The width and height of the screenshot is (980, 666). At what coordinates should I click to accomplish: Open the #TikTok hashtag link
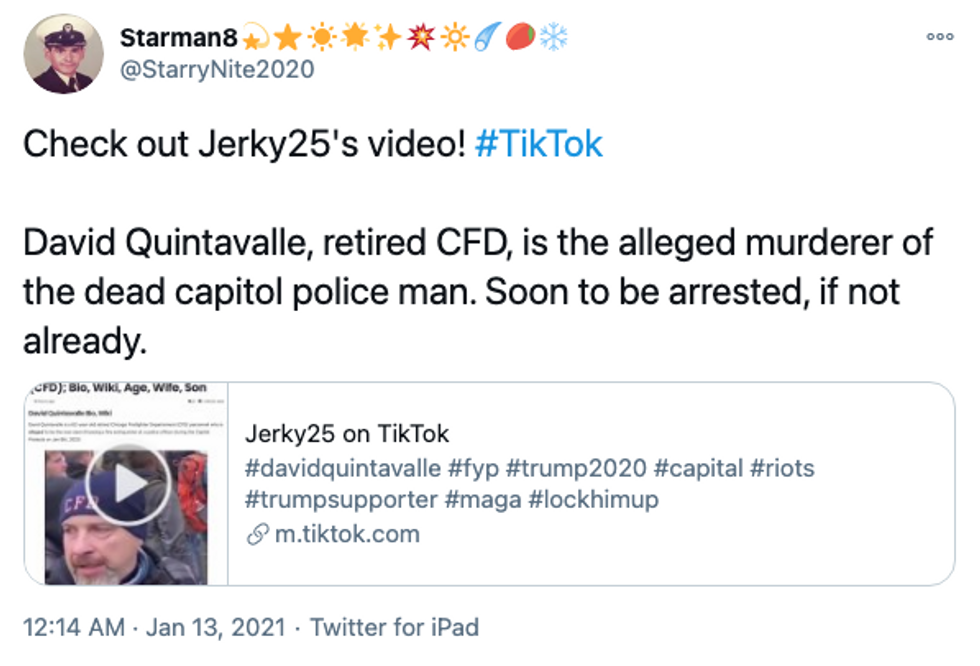pyautogui.click(x=539, y=144)
